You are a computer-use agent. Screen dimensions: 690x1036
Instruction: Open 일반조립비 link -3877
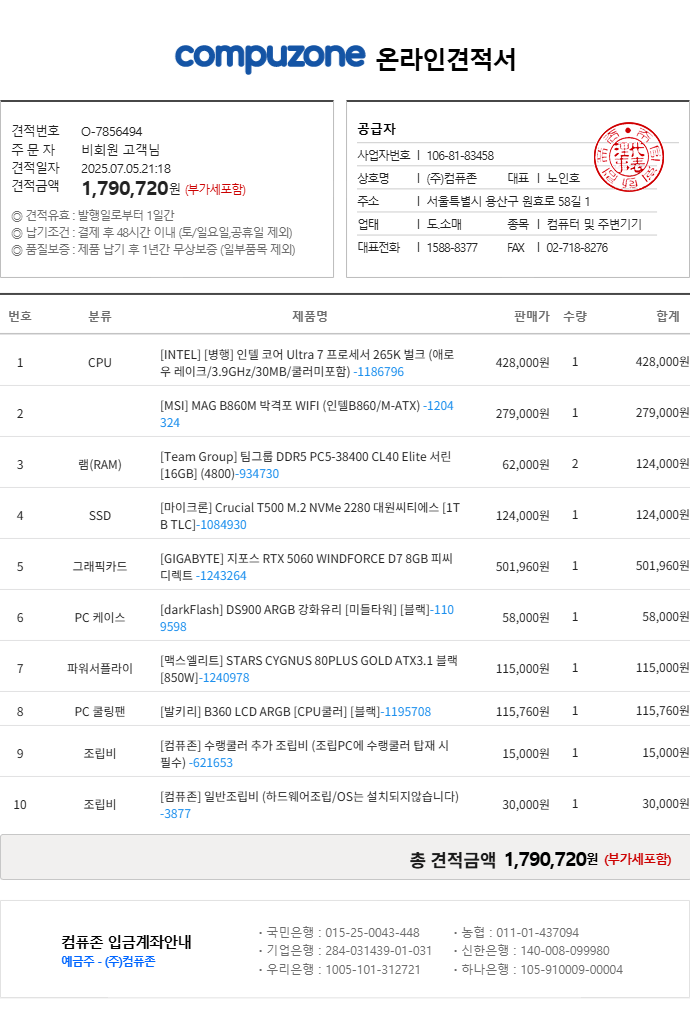click(x=175, y=814)
